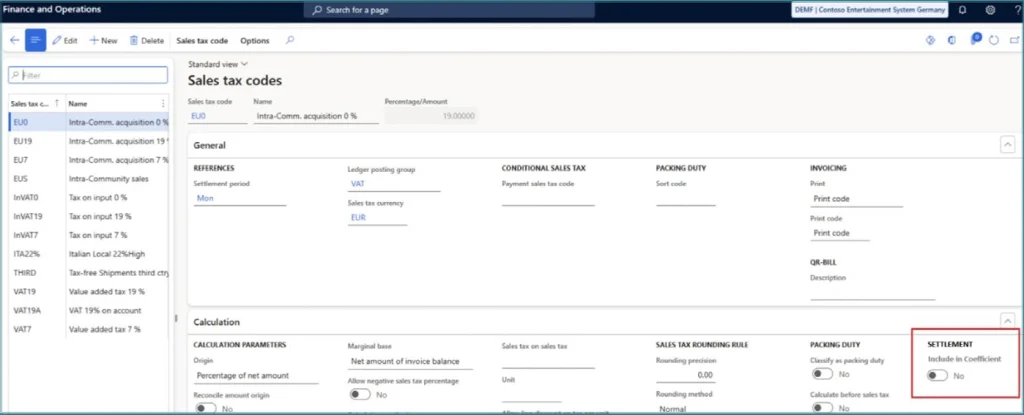Select the VAT7 row
The height and width of the screenshot is (415, 1024).
point(88,329)
